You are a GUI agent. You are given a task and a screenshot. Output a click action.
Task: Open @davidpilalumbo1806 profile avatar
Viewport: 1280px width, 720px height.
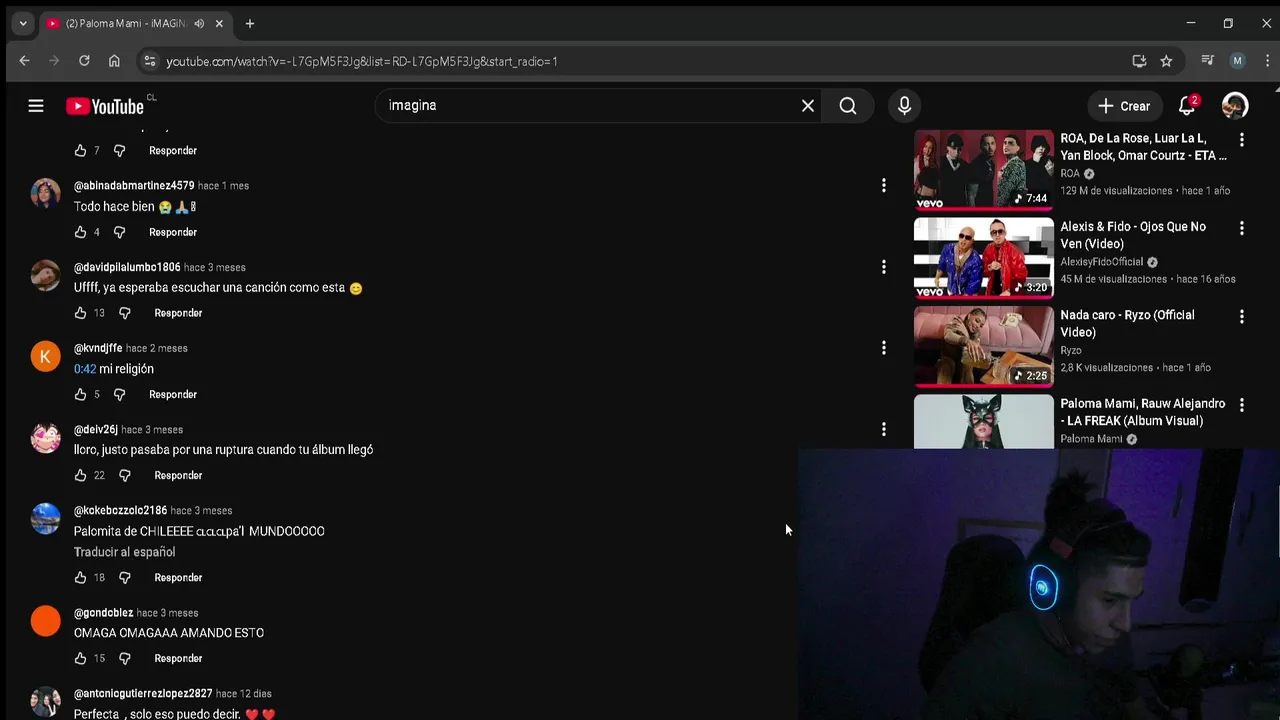click(45, 275)
